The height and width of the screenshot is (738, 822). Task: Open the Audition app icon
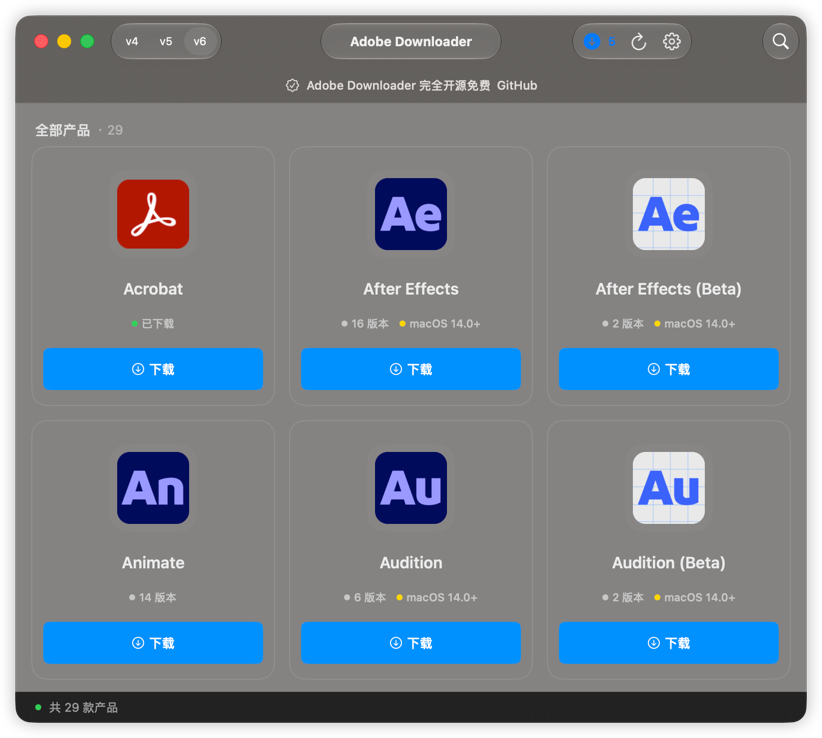(411, 488)
